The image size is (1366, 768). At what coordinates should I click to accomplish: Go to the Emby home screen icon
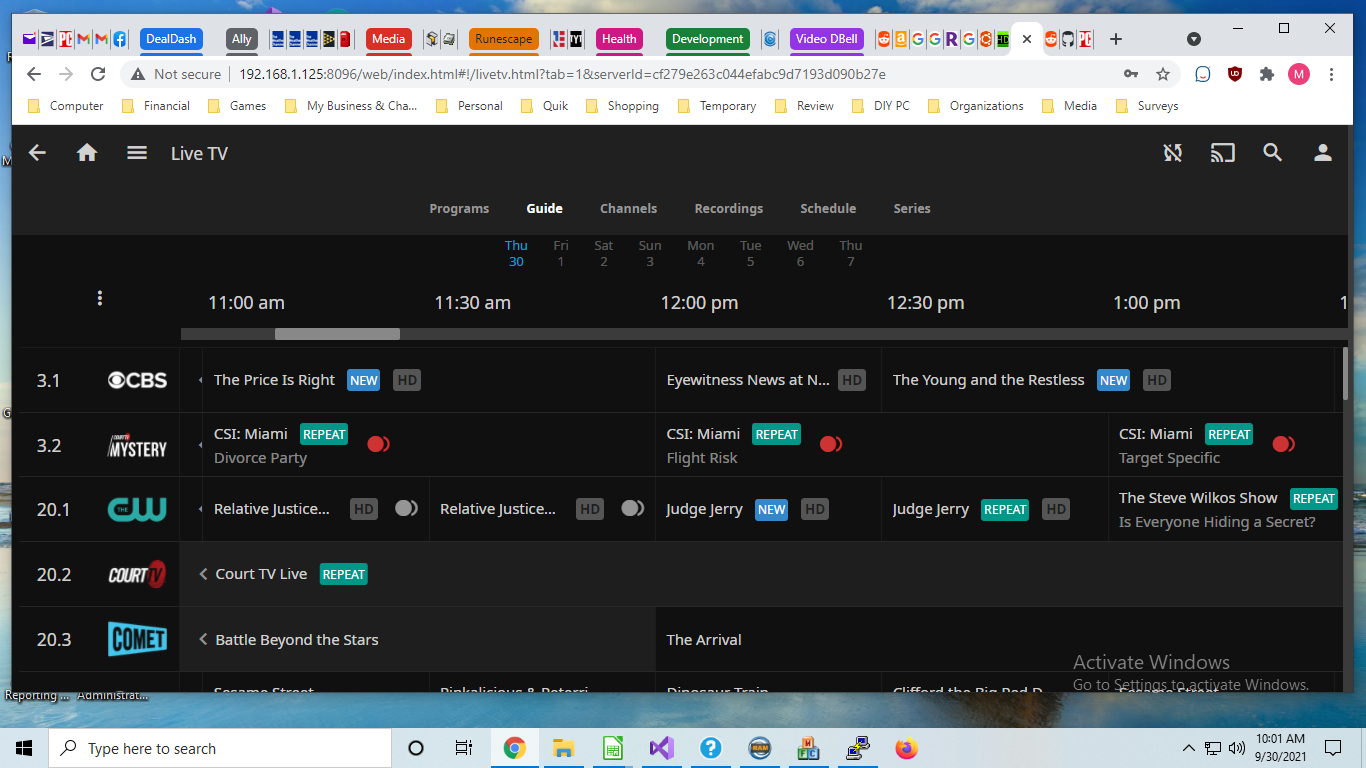[87, 153]
